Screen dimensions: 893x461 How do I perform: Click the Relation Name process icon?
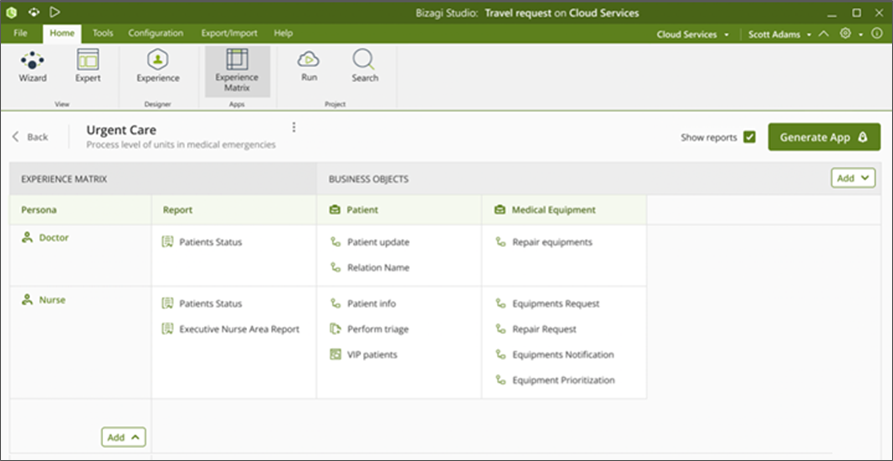(x=335, y=267)
